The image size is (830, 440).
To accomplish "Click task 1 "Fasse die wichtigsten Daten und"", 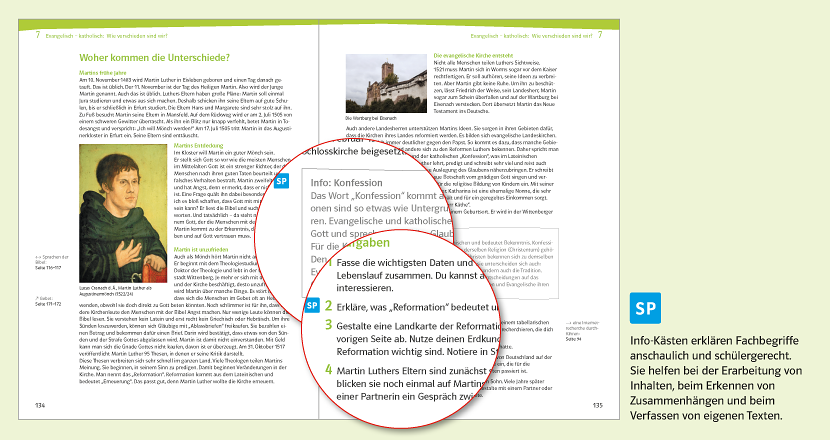I will pyautogui.click(x=404, y=263).
